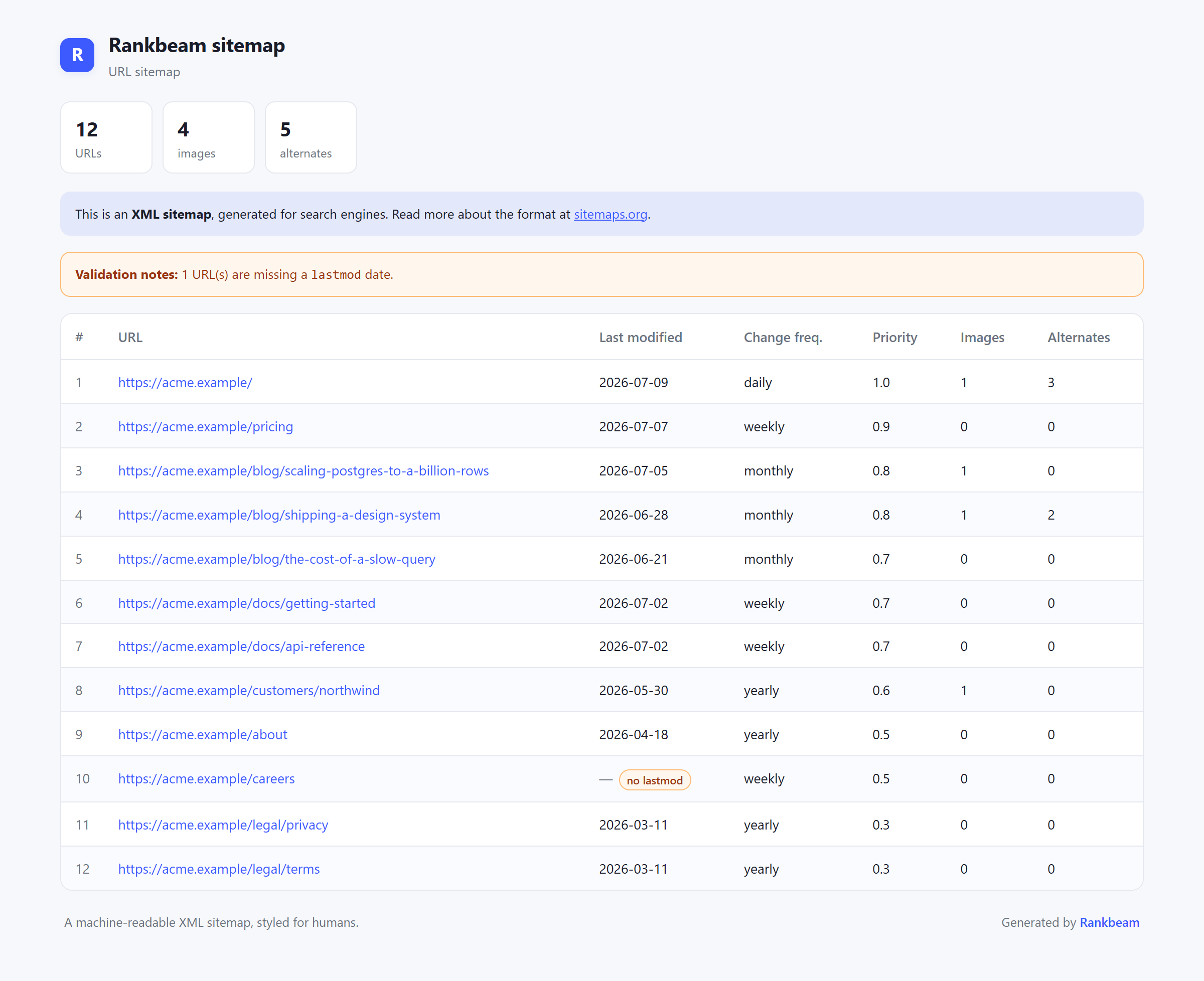The image size is (1204, 981).
Task: Click the priority value 1.0
Action: (x=880, y=383)
